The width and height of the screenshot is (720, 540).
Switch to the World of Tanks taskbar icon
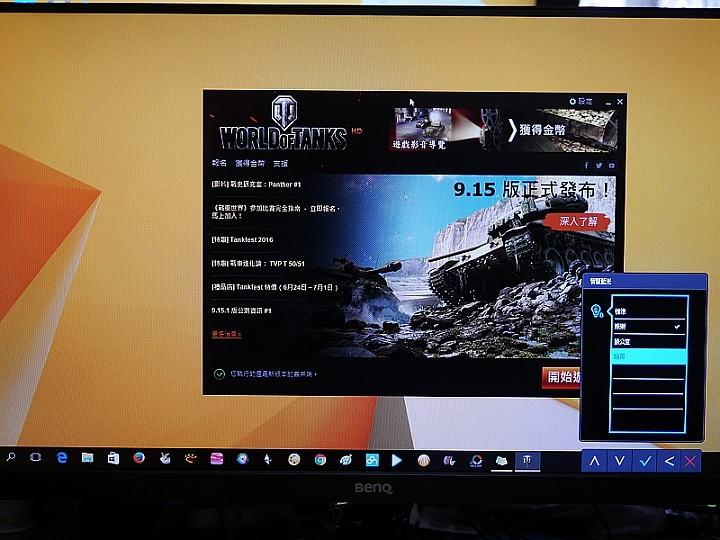527,461
